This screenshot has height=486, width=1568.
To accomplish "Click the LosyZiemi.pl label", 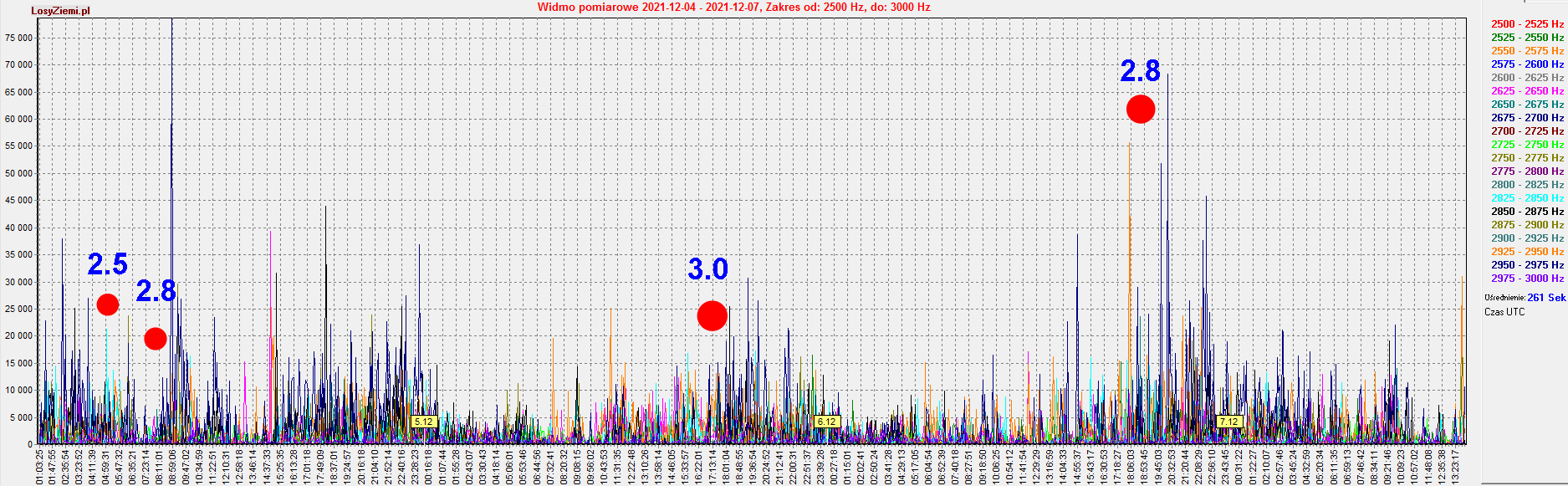I will [60, 11].
